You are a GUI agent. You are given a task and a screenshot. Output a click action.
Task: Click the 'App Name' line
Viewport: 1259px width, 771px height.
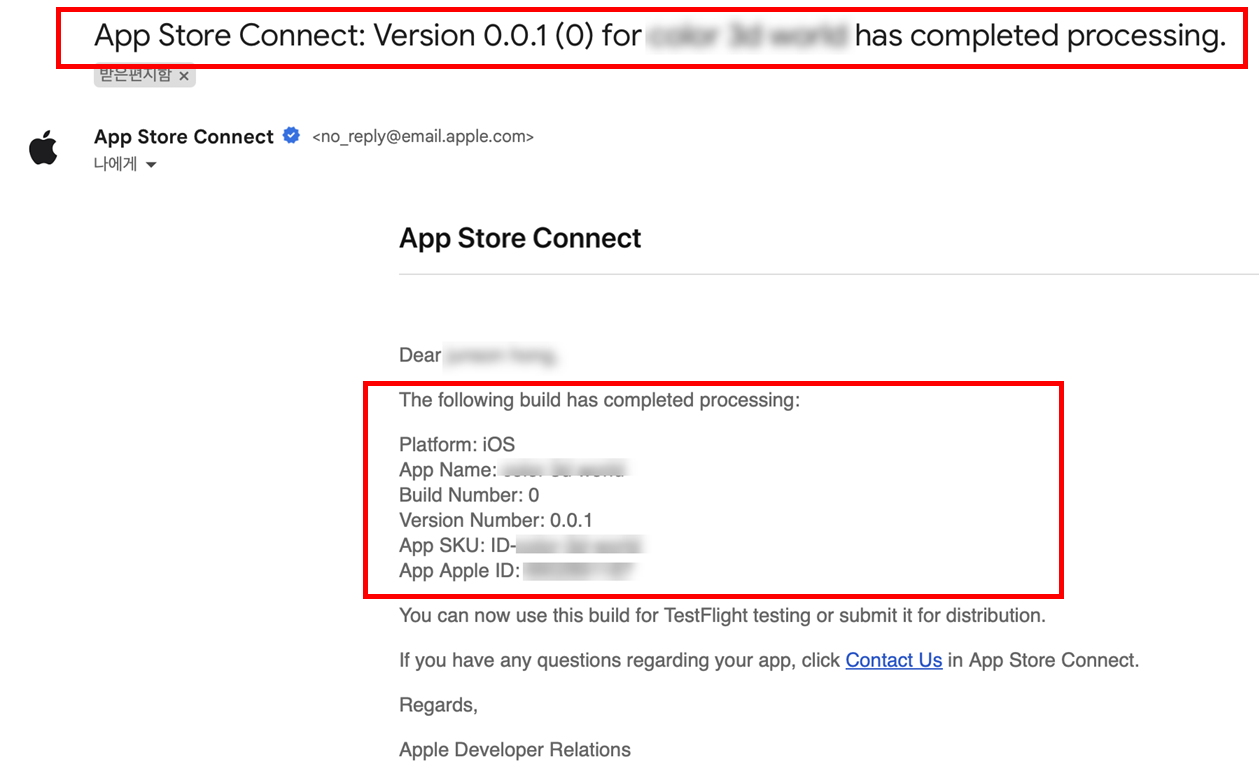click(x=512, y=470)
